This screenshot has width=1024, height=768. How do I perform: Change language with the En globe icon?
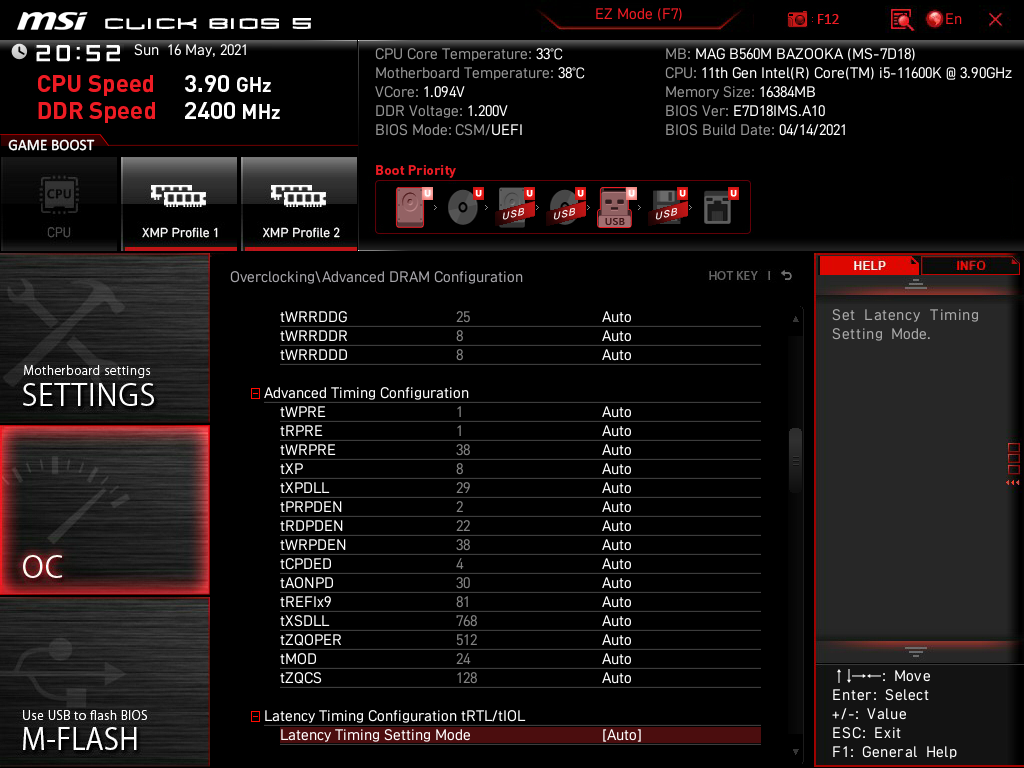[944, 20]
